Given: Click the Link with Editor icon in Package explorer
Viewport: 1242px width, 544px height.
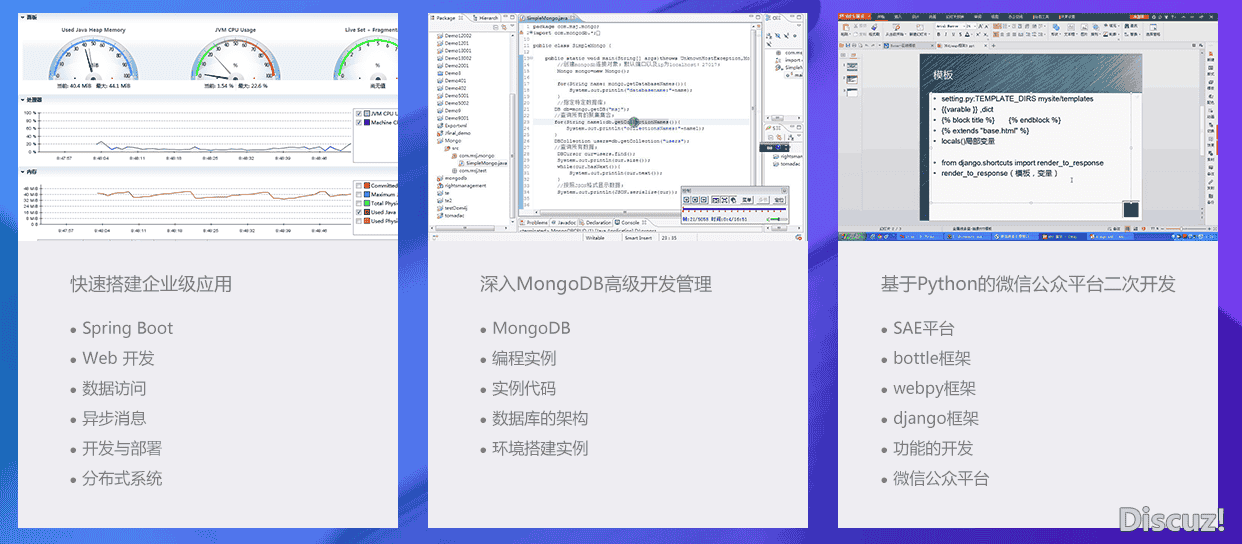Looking at the screenshot, I should (503, 27).
